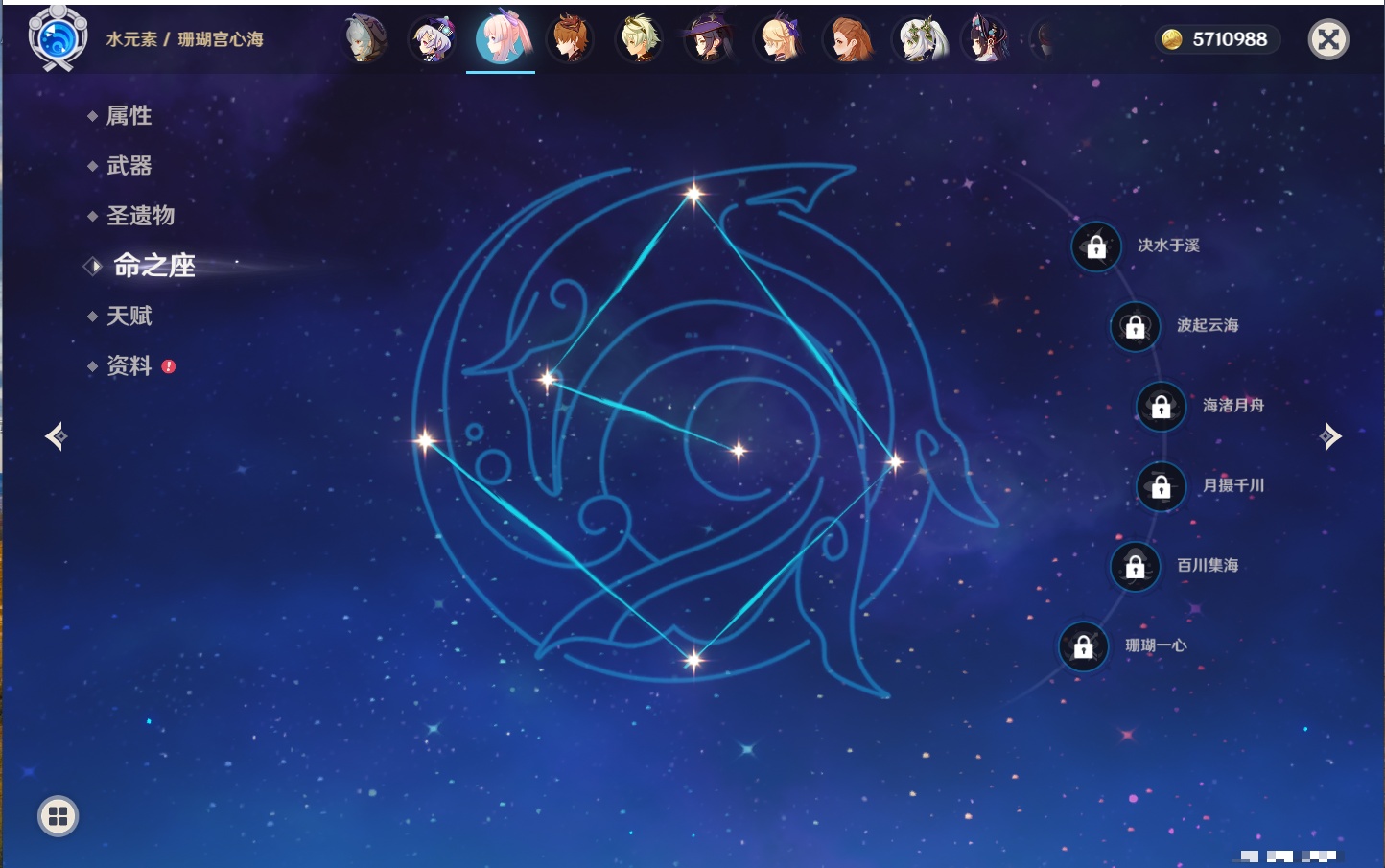Close the character screen with X button
Viewport: 1385px width, 868px height.
pos(1328,39)
